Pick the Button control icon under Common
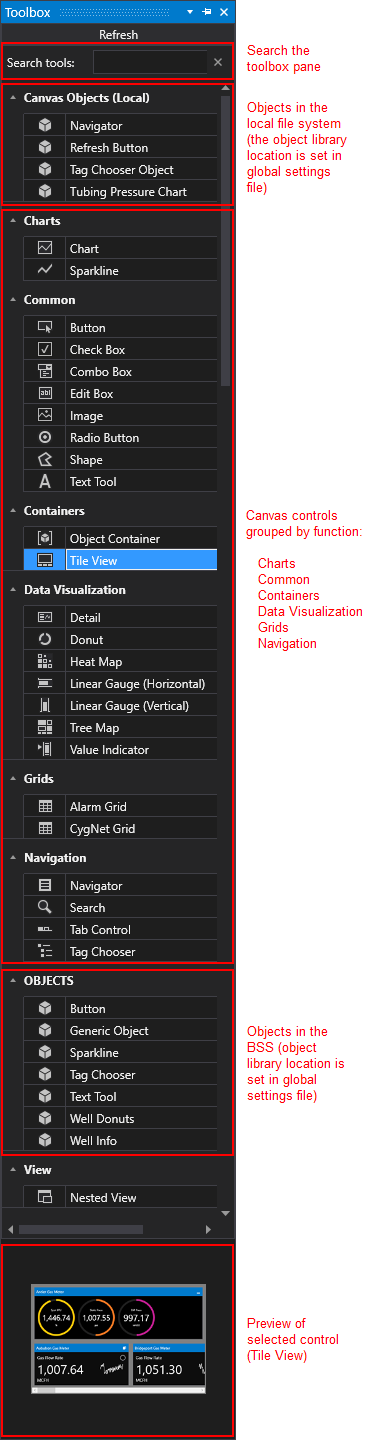 tap(44, 328)
